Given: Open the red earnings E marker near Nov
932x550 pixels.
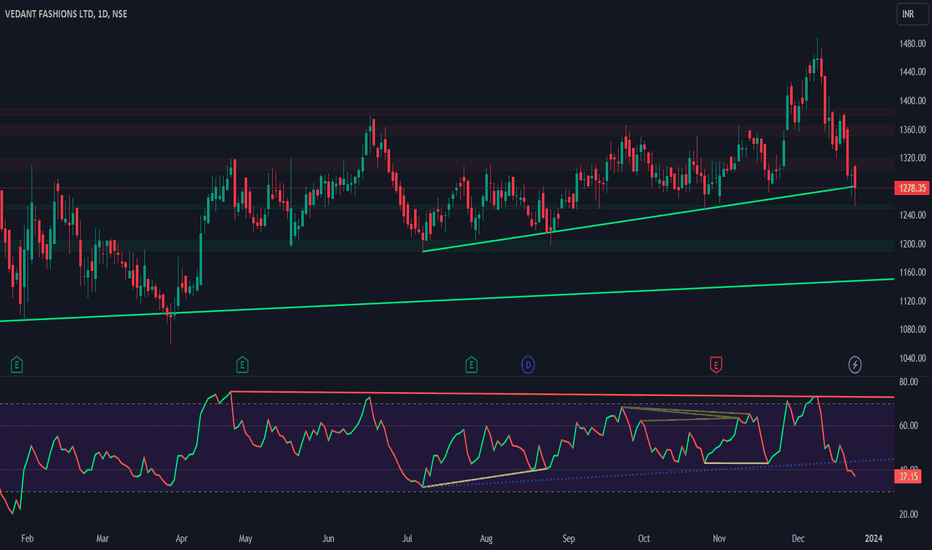Looking at the screenshot, I should pyautogui.click(x=716, y=364).
